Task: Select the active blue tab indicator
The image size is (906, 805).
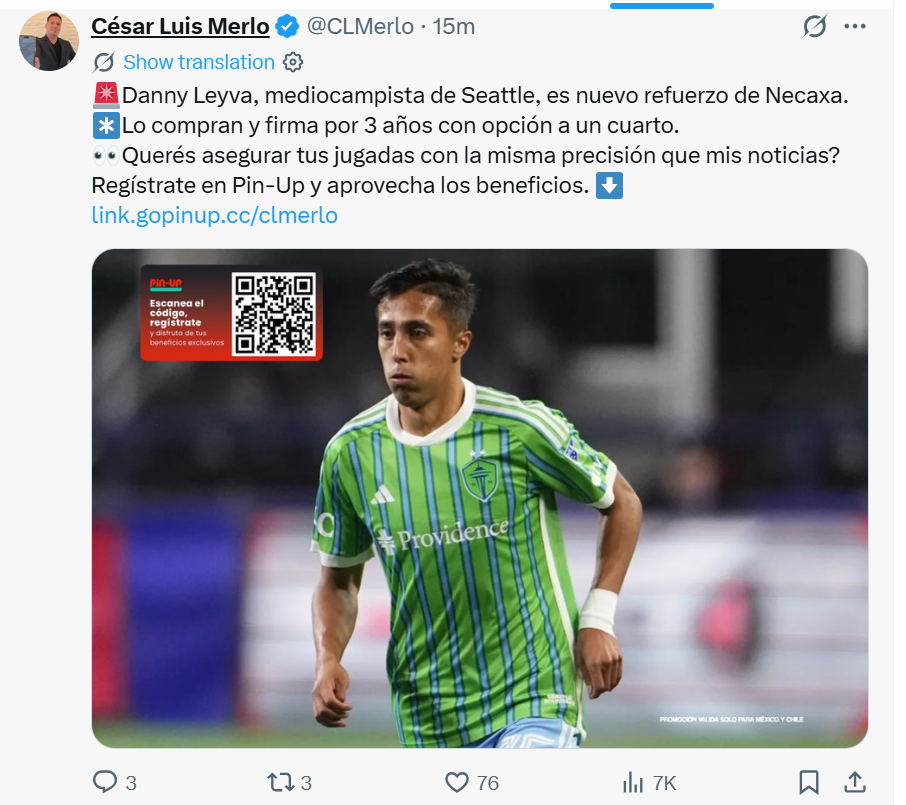Action: pos(662,6)
